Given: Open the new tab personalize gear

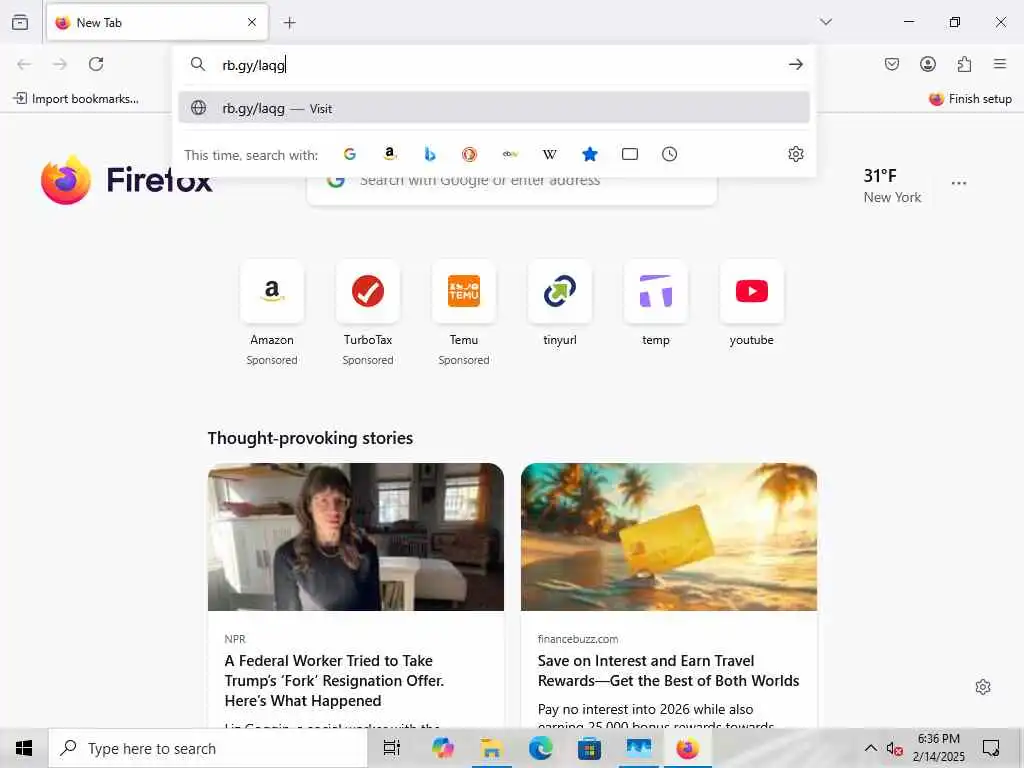Looking at the screenshot, I should click(x=982, y=687).
